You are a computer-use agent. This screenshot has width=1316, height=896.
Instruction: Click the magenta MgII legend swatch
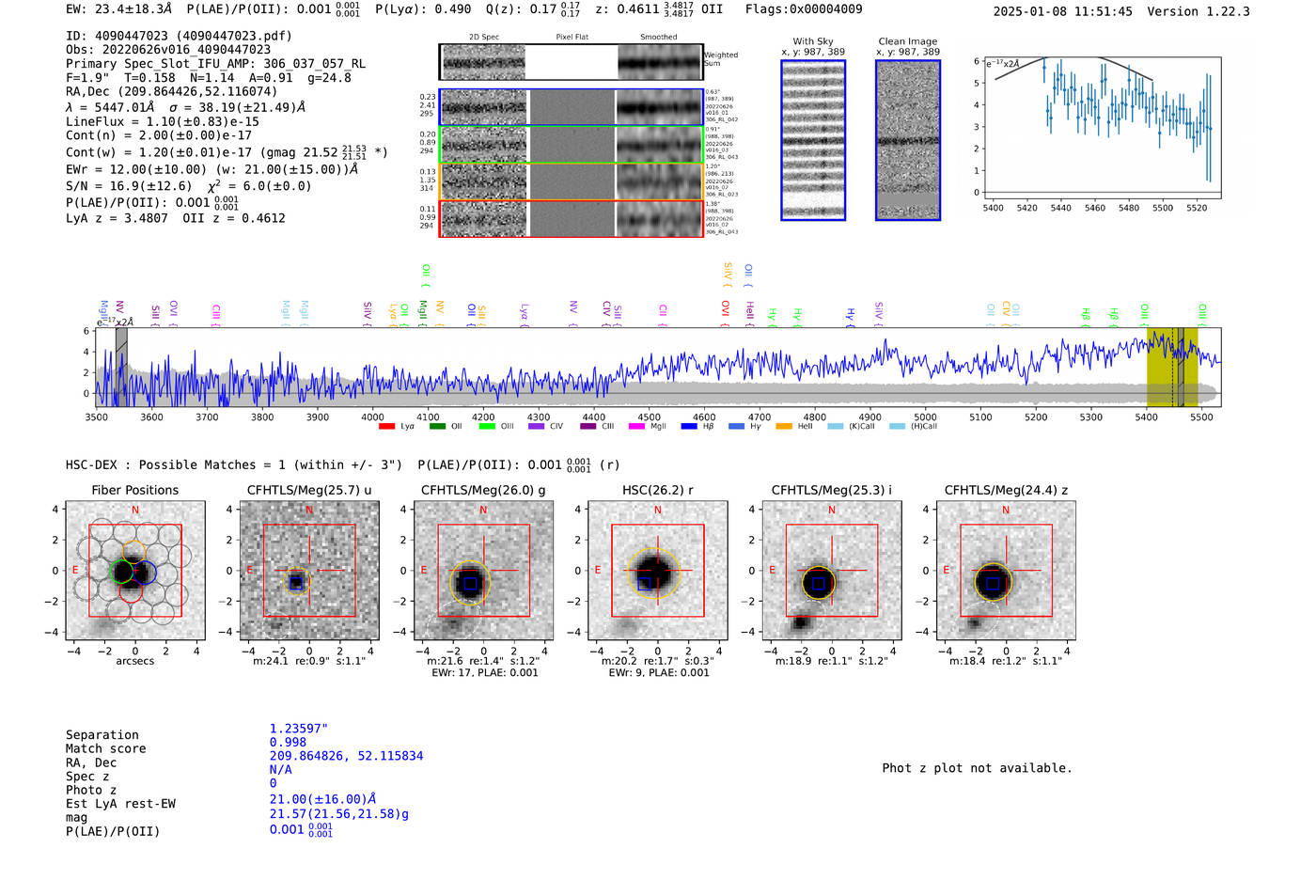click(636, 427)
